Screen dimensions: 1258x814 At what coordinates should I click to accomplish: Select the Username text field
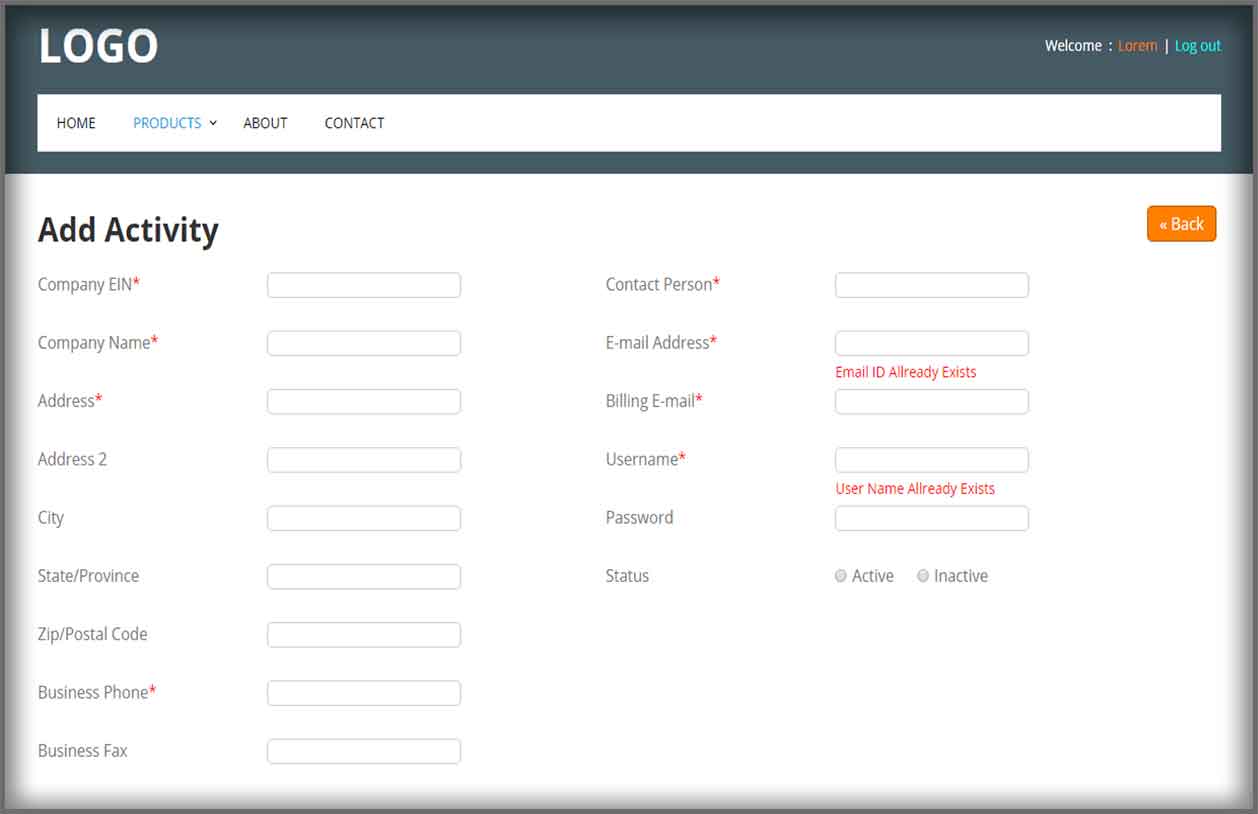(931, 460)
